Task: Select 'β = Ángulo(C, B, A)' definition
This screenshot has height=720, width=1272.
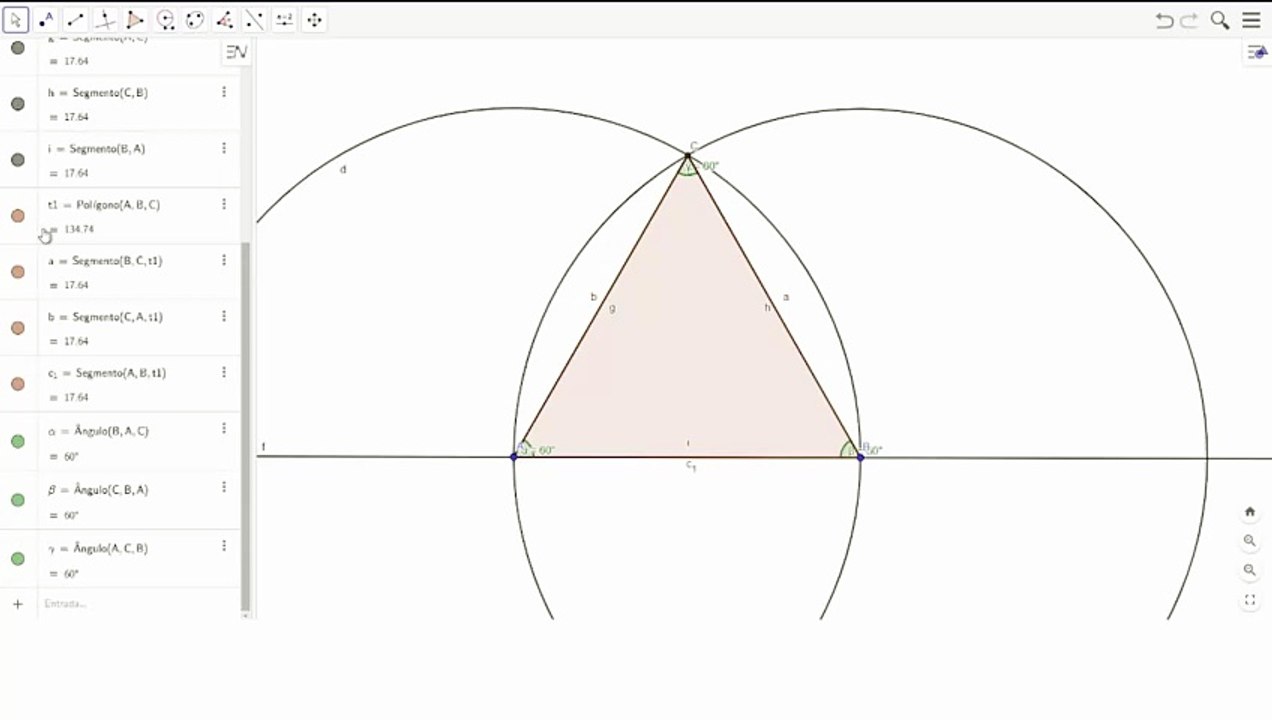Action: (x=98, y=490)
